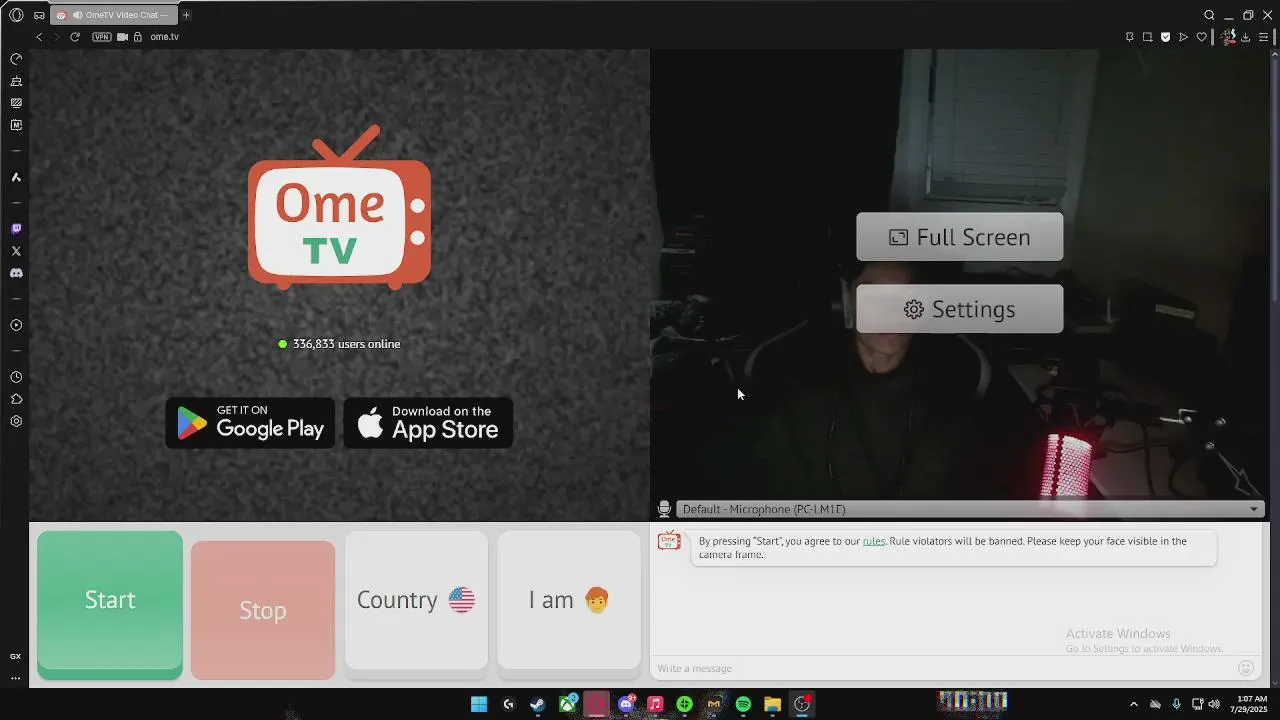This screenshot has width=1280, height=720.
Task: Open Download on the App Store badge
Action: [428, 423]
